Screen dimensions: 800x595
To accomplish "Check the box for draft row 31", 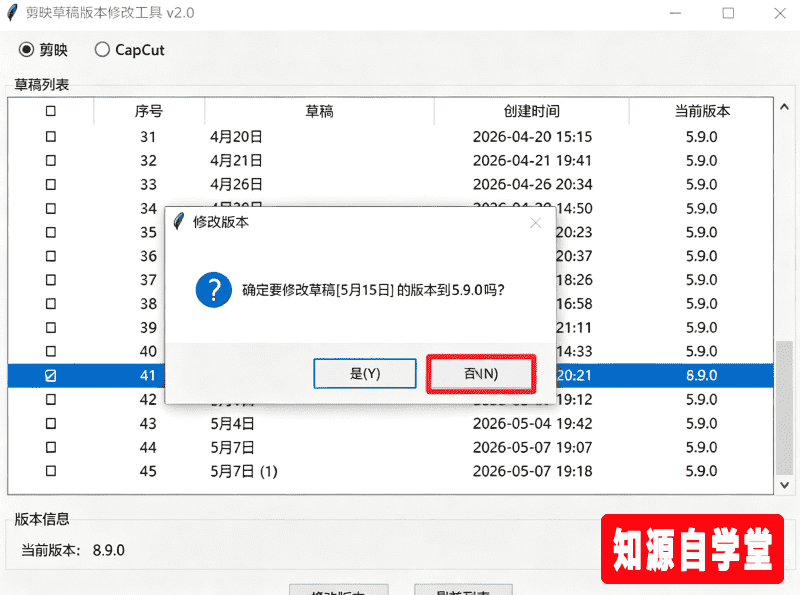I will pos(51,136).
